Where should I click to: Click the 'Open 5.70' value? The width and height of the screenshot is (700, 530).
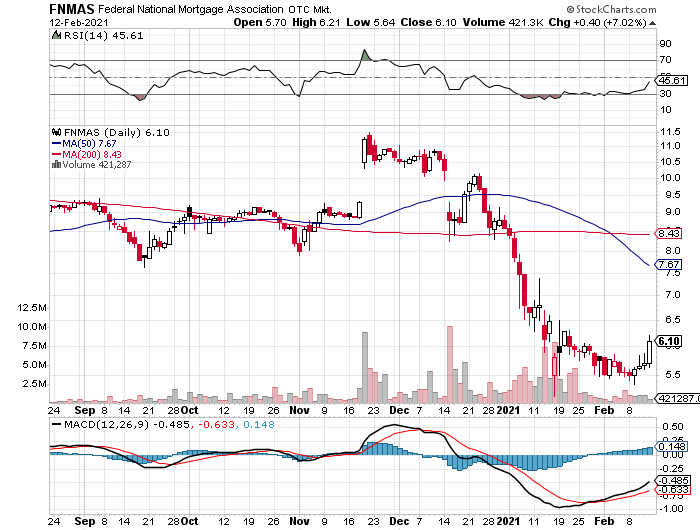click(260, 22)
